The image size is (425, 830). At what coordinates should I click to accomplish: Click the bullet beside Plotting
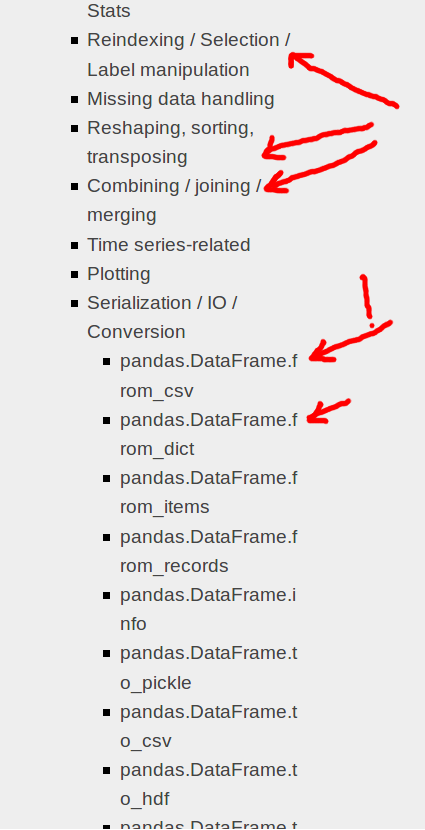point(75,274)
